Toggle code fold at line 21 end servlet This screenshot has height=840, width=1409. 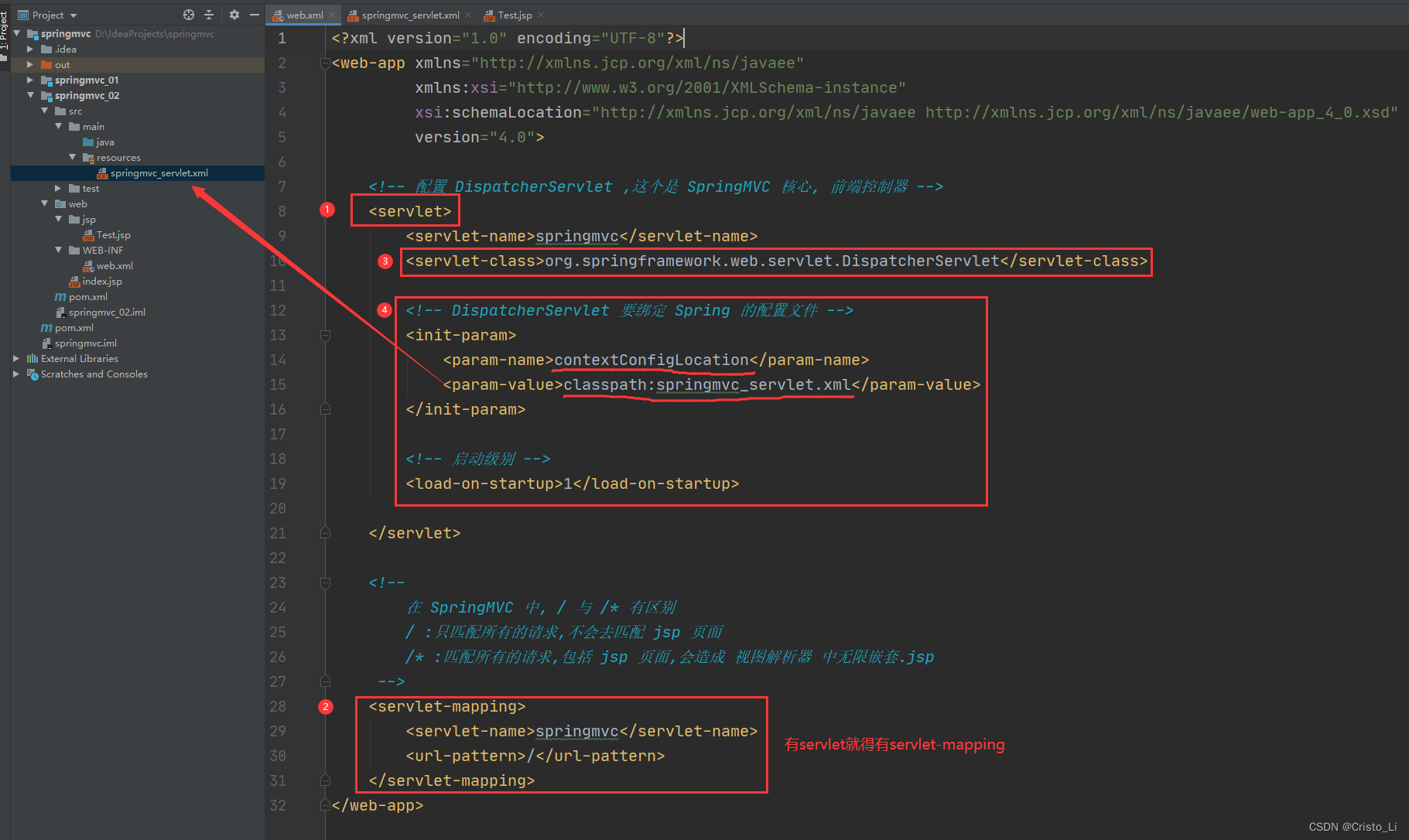tap(325, 533)
